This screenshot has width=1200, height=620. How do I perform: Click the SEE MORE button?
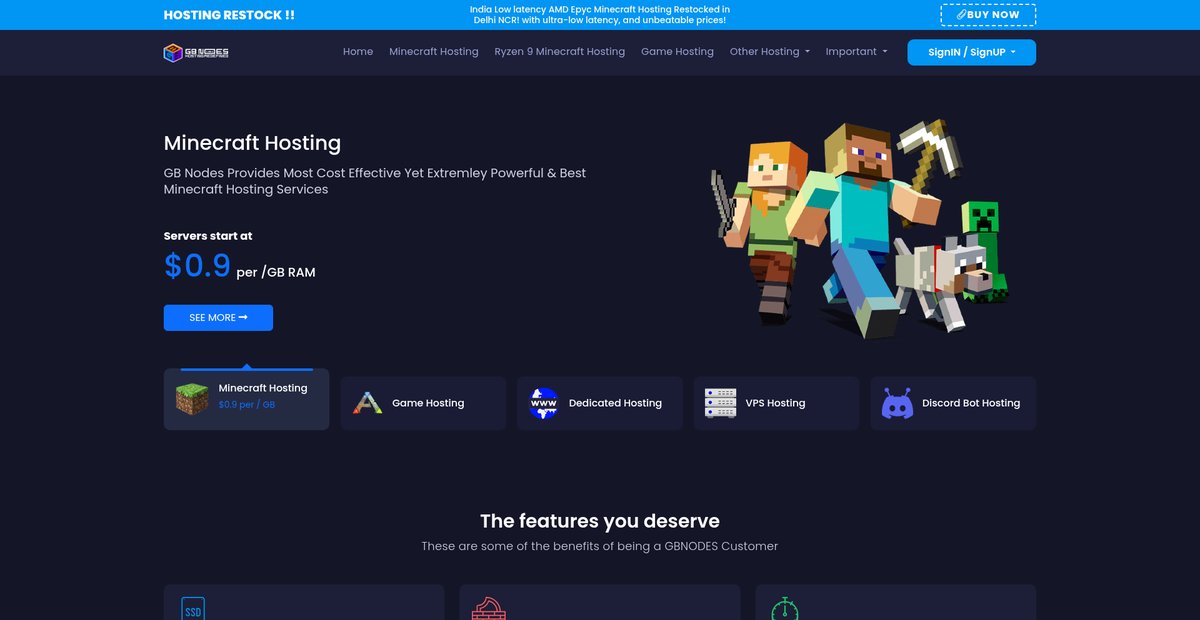pos(218,318)
